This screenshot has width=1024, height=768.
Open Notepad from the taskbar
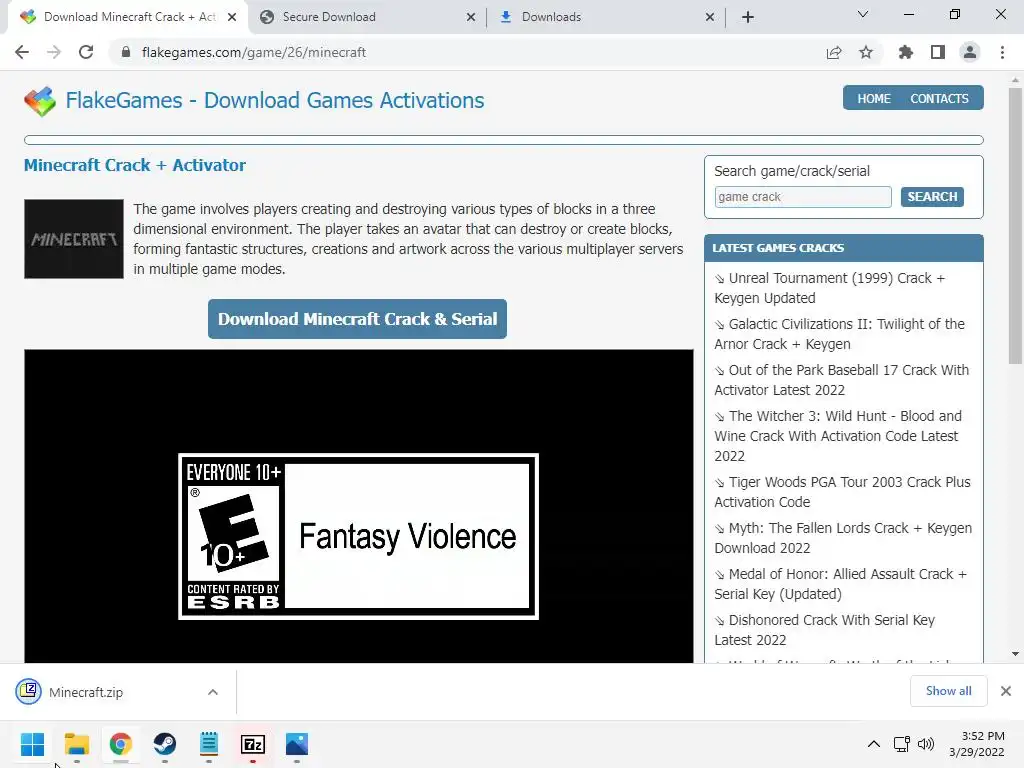(x=209, y=744)
